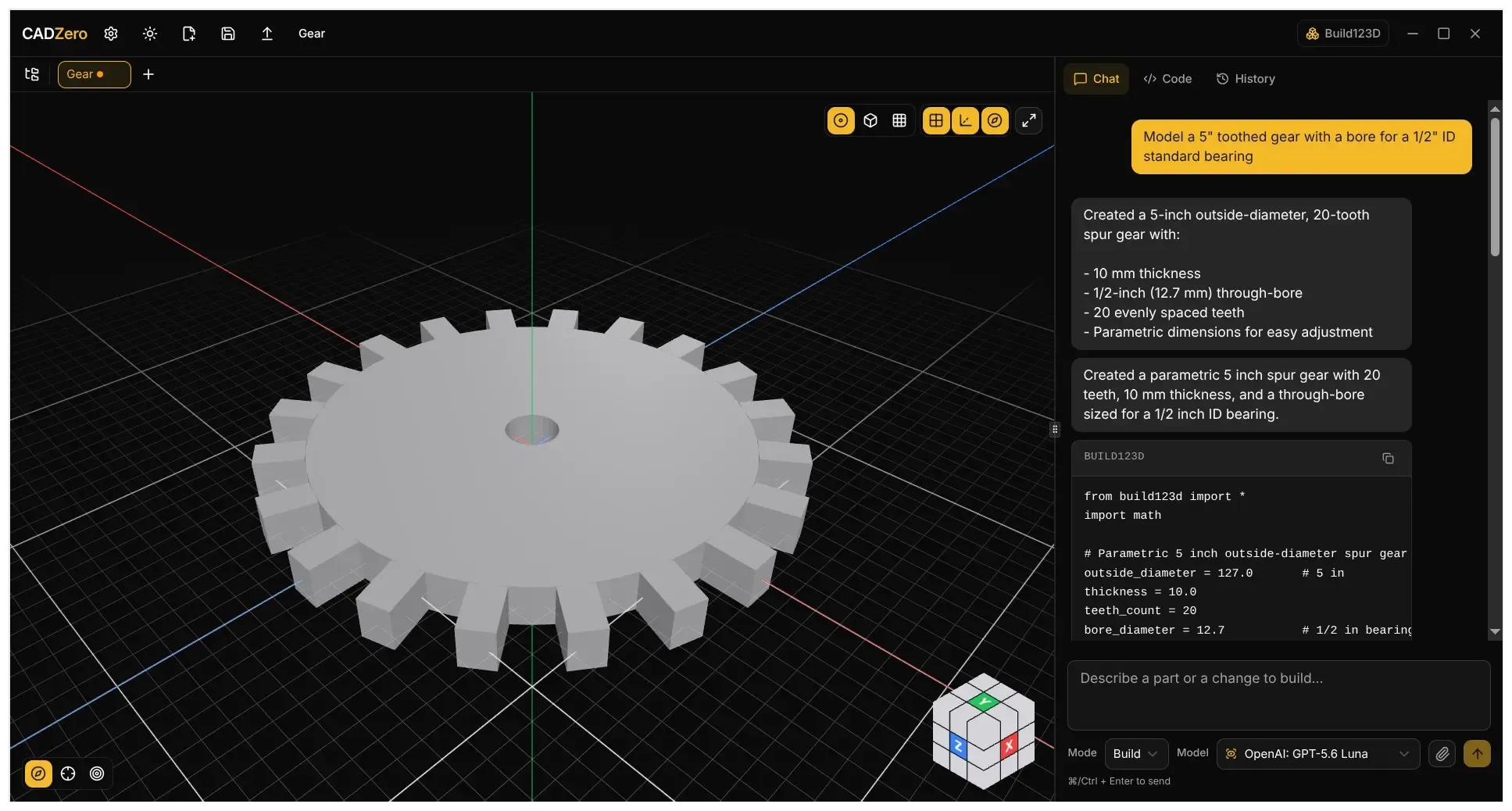This screenshot has width=1512, height=811.
Task: Click the "- 10 mm thickness" bullet
Action: [1142, 273]
